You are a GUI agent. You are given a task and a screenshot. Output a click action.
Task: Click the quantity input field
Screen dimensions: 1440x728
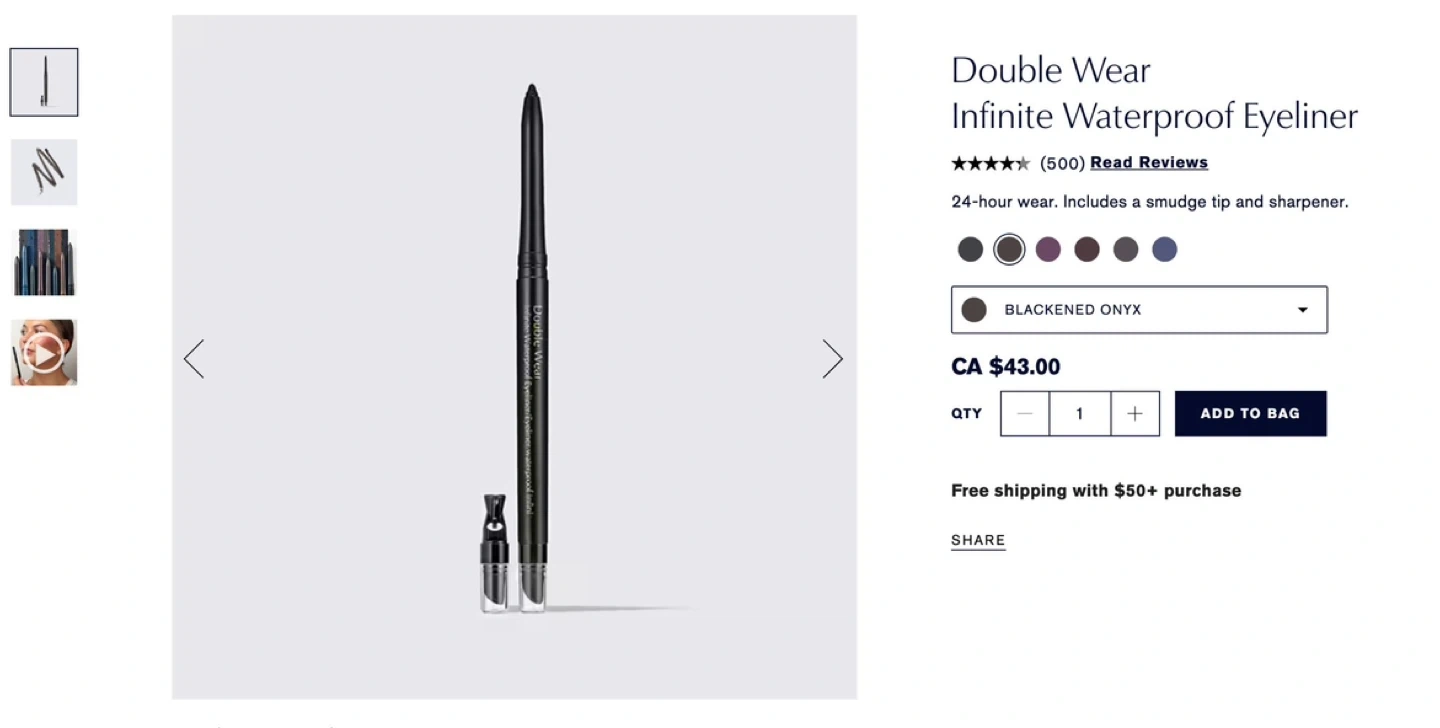1079,414
